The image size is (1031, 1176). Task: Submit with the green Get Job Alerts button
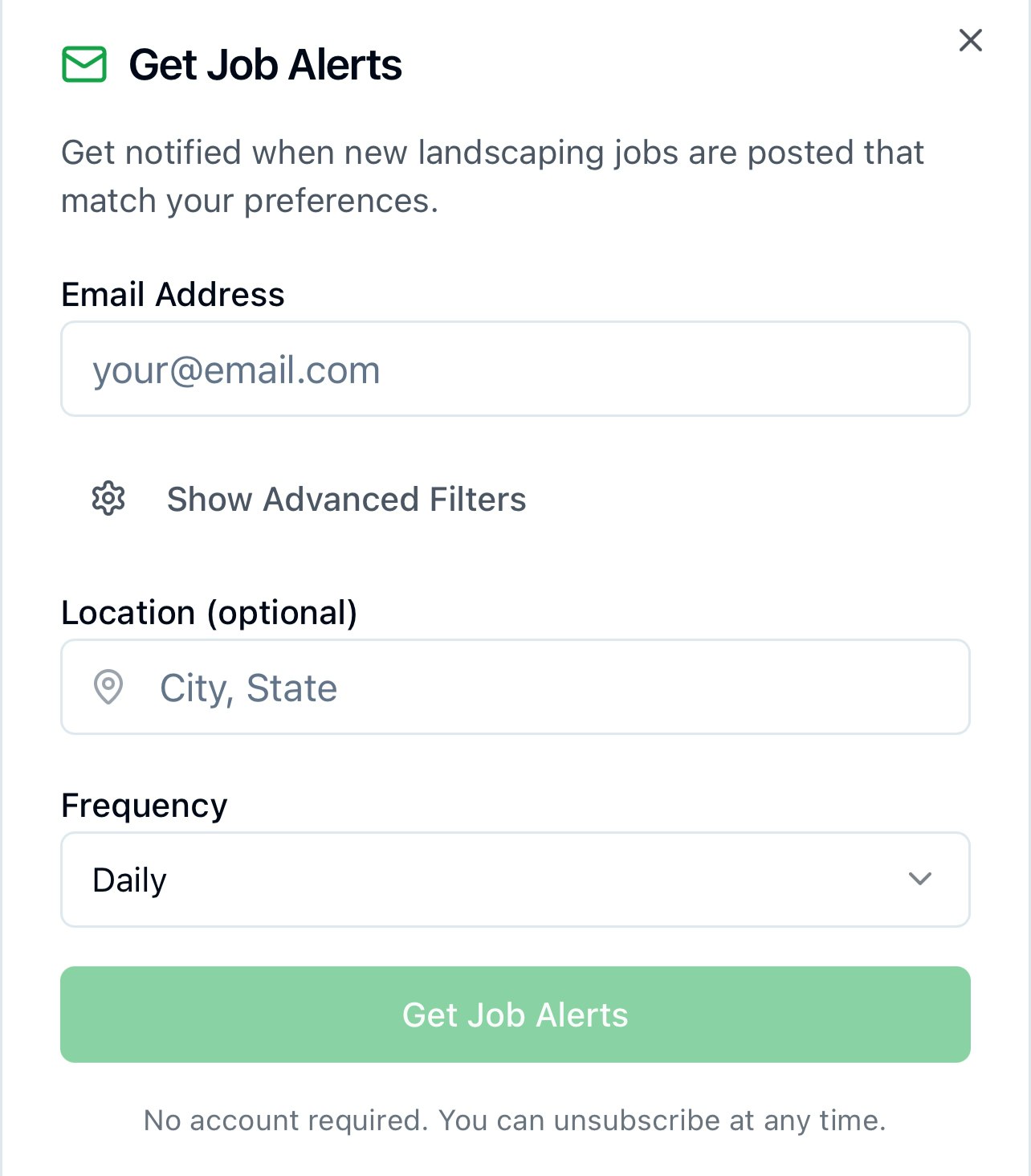pyautogui.click(x=515, y=1015)
